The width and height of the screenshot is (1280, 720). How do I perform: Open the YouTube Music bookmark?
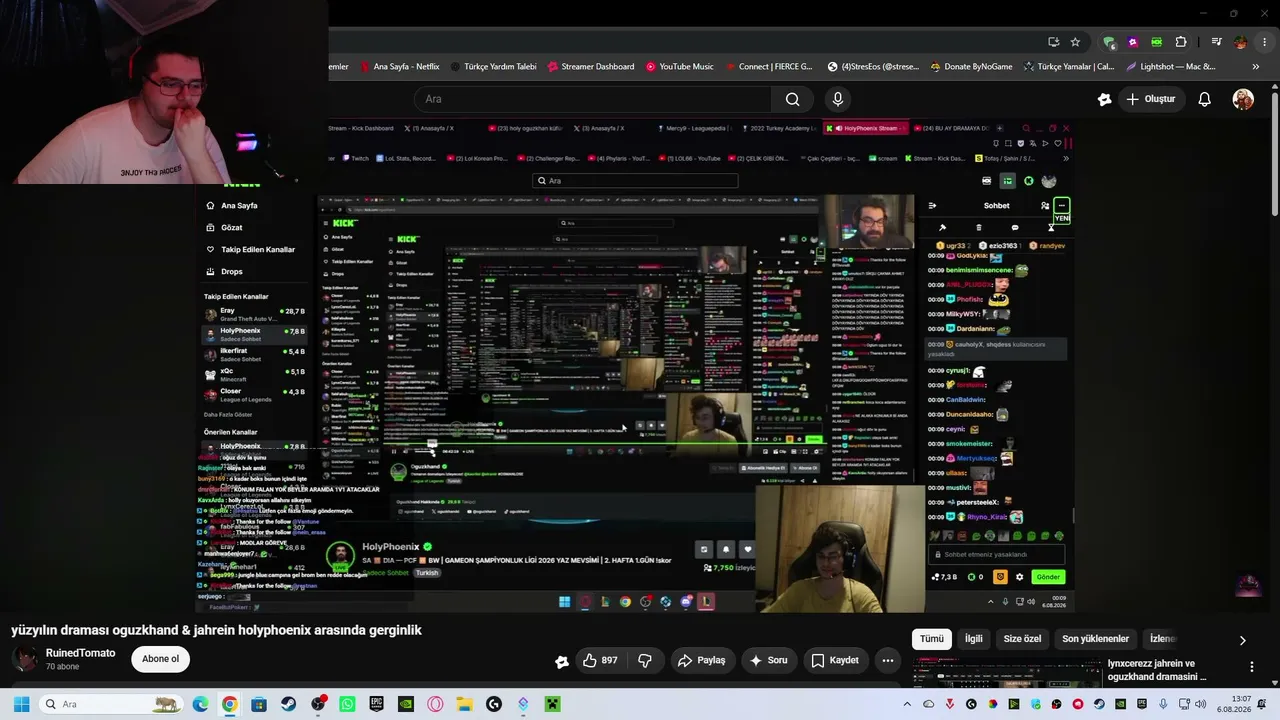679,67
